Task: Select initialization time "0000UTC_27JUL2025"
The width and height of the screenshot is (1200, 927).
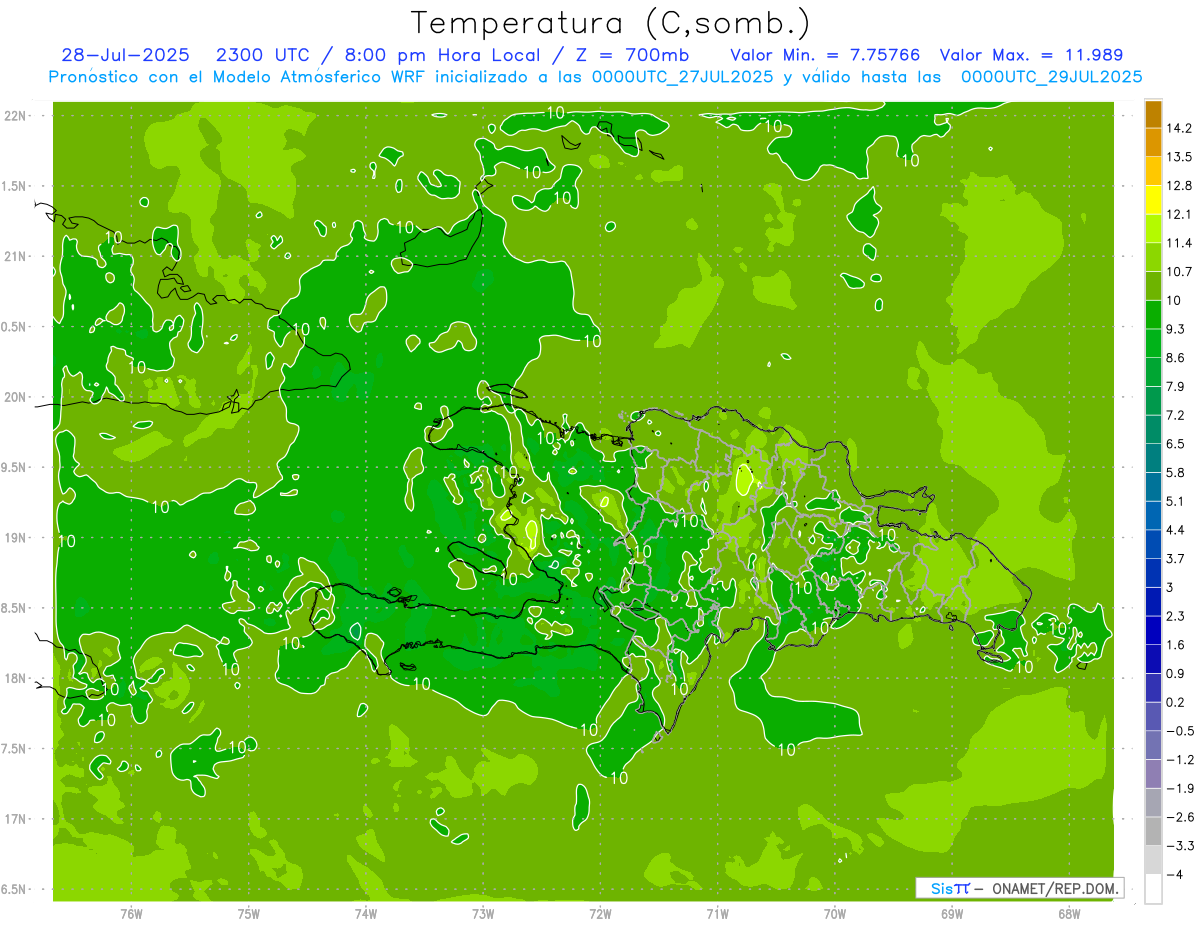Action: 682,77
